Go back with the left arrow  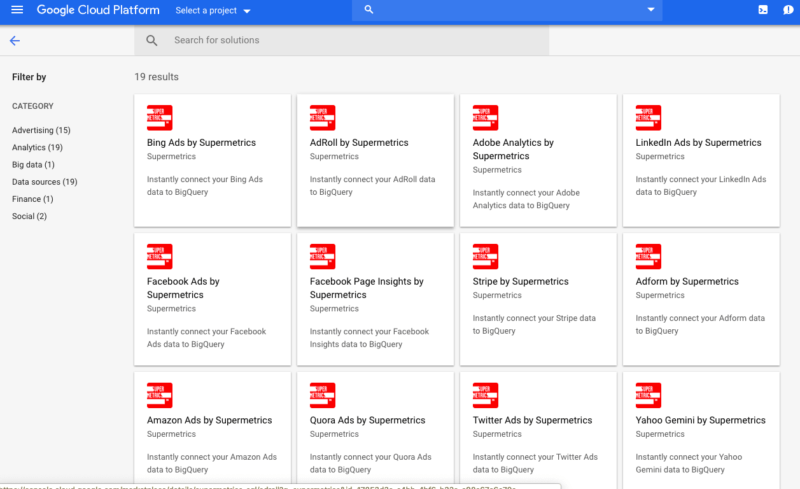coord(15,41)
